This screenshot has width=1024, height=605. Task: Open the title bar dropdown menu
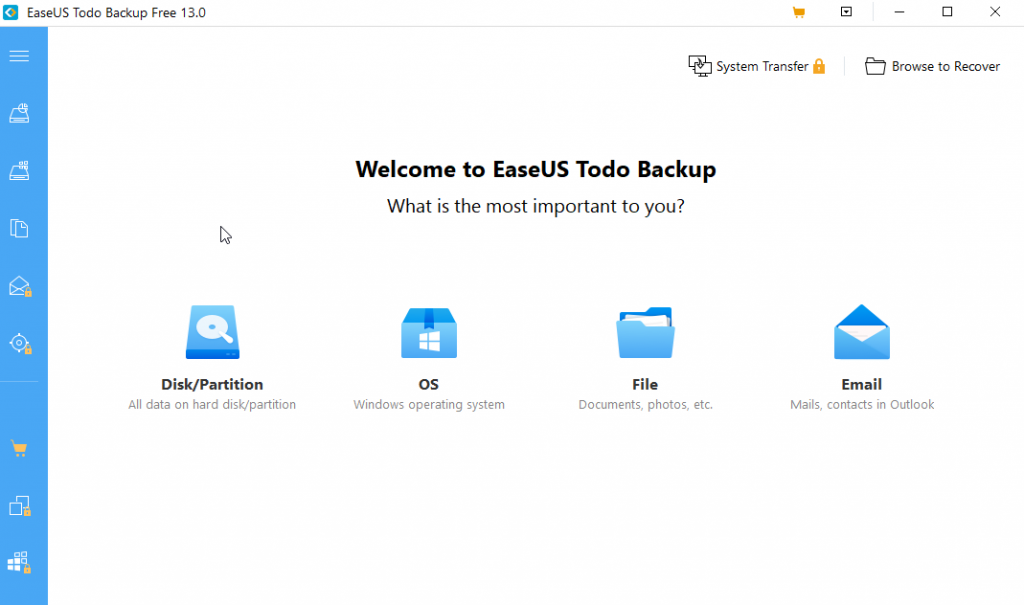pyautogui.click(x=846, y=12)
